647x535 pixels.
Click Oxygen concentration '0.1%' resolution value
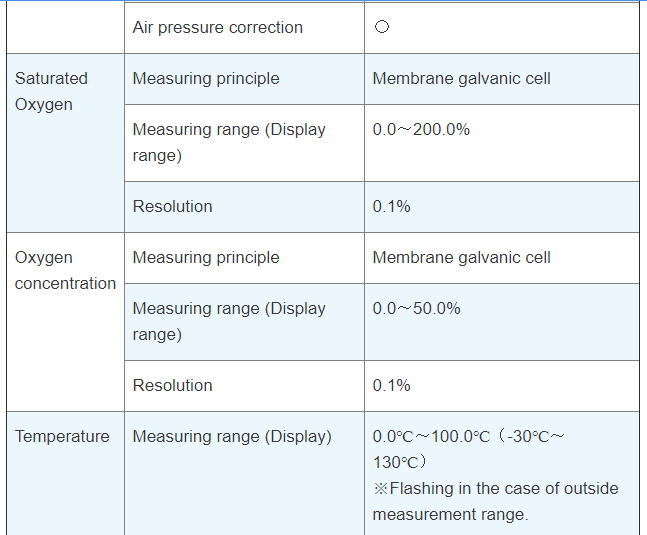pyautogui.click(x=391, y=385)
